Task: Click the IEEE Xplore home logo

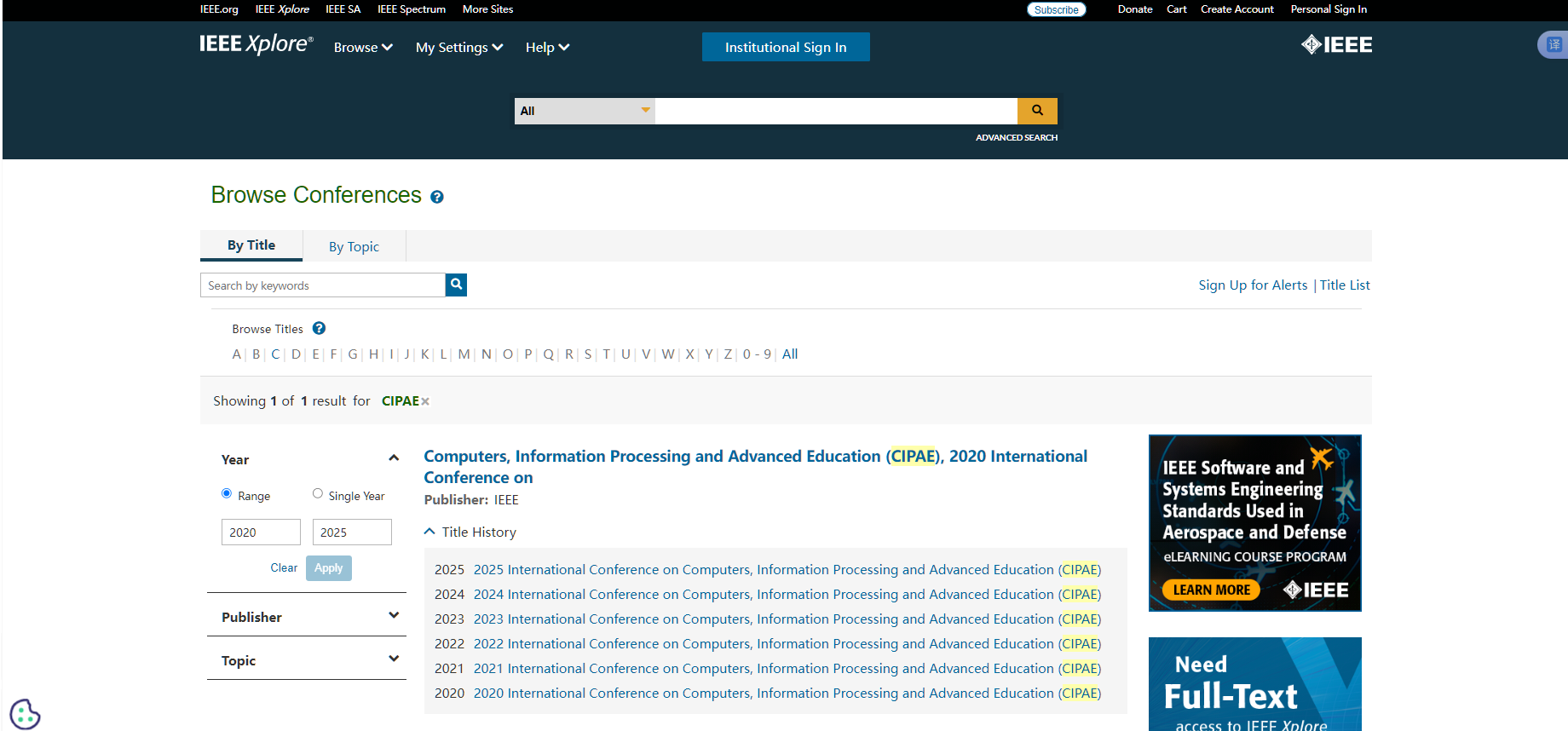Action: click(x=256, y=44)
